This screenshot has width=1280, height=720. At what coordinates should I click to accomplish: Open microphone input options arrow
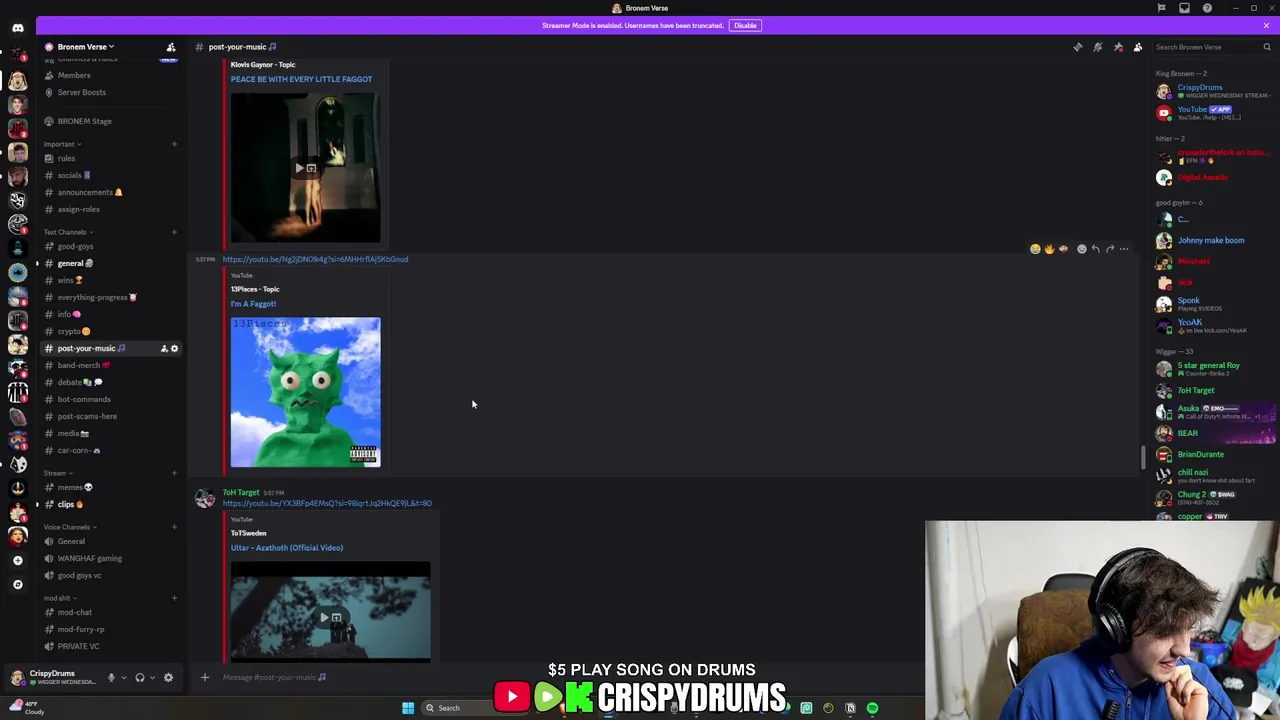point(123,677)
